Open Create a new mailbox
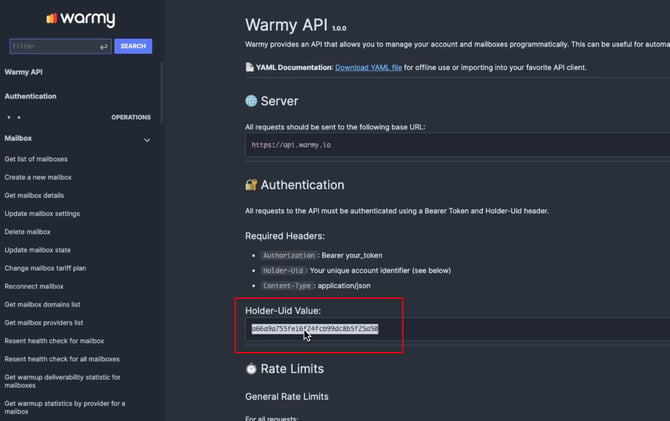The height and width of the screenshot is (421, 670). [38, 177]
